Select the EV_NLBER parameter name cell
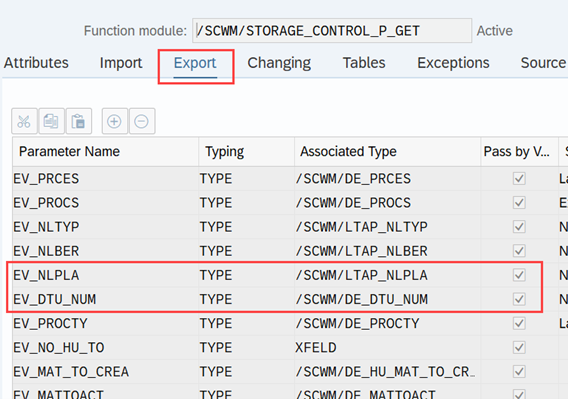 (x=105, y=251)
